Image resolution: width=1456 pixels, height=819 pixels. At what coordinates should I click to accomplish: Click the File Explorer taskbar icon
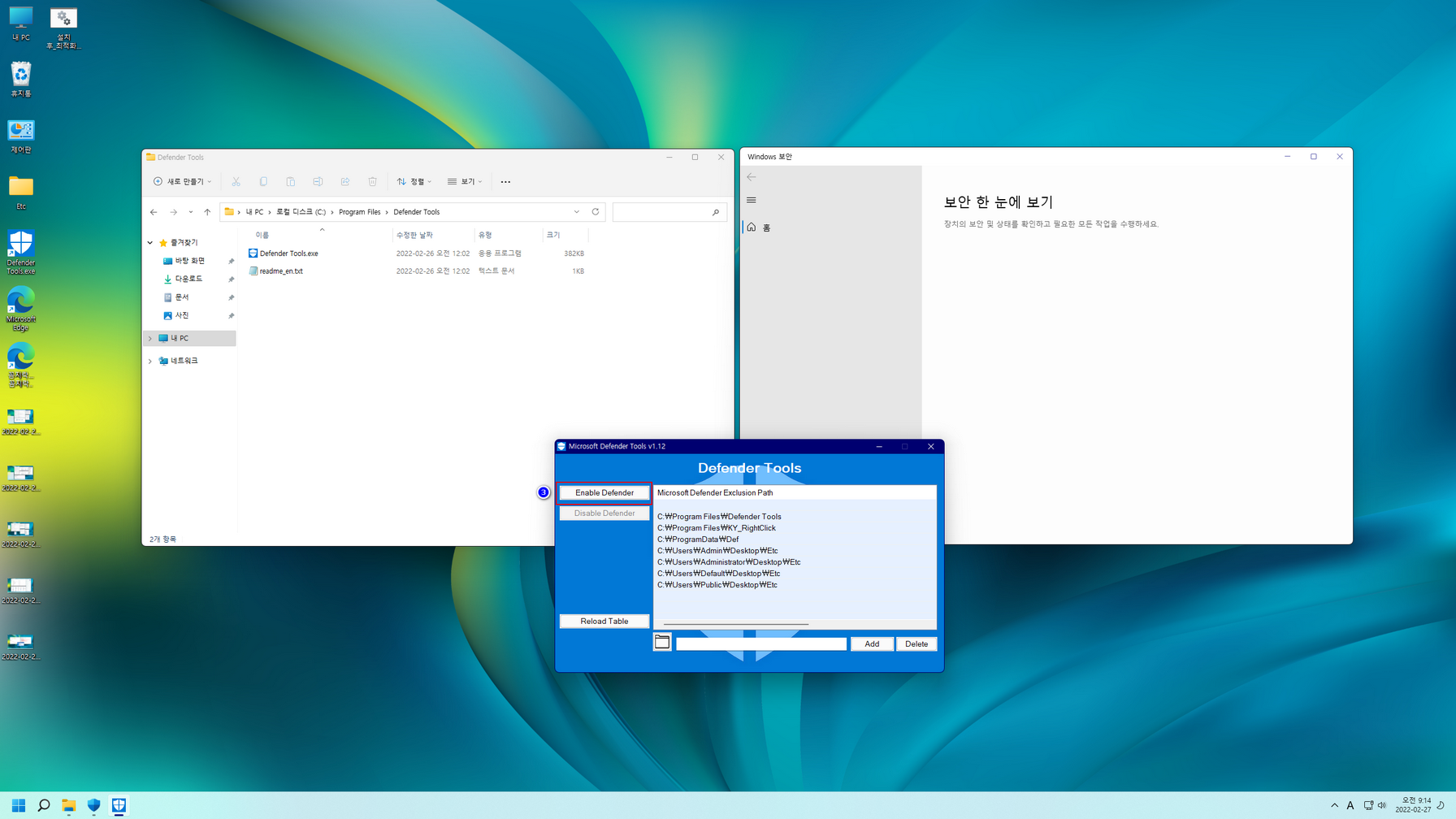pyautogui.click(x=69, y=805)
